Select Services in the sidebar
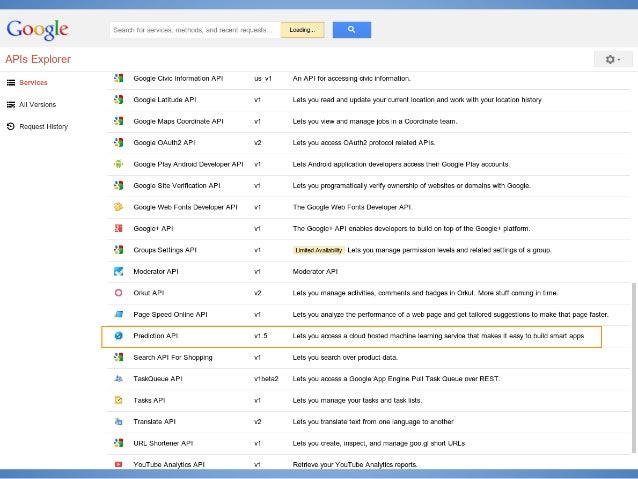 click(x=33, y=83)
